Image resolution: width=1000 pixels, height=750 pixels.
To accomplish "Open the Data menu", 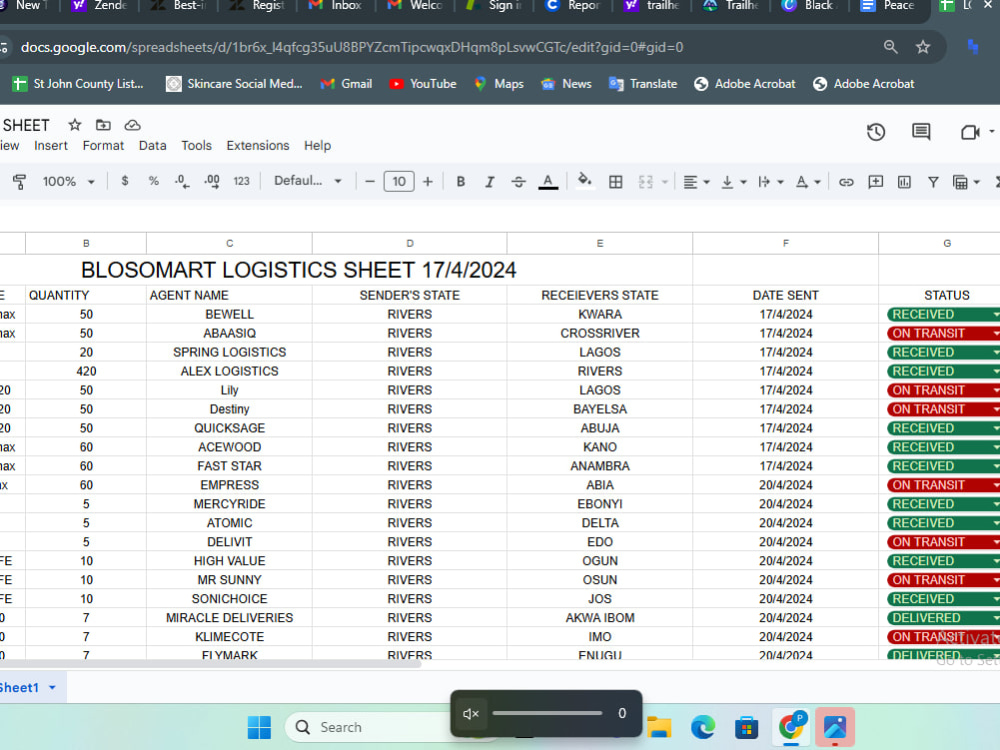I will (x=152, y=145).
